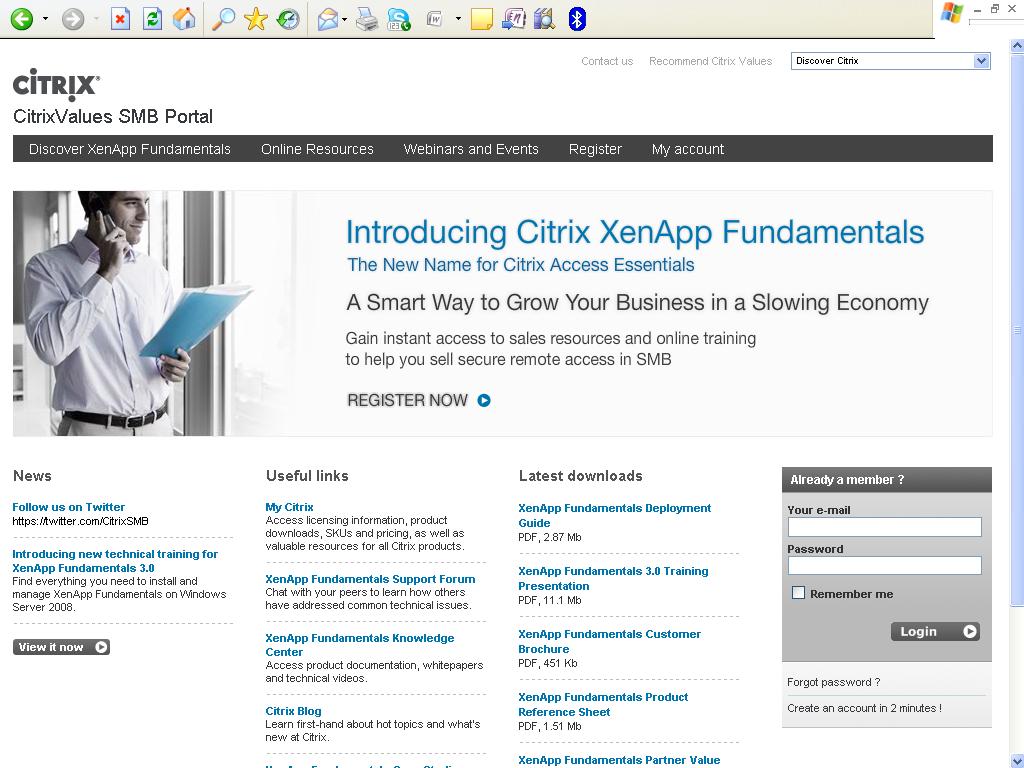The height and width of the screenshot is (768, 1024).
Task: Open the Online Resources menu item
Action: (x=317, y=149)
